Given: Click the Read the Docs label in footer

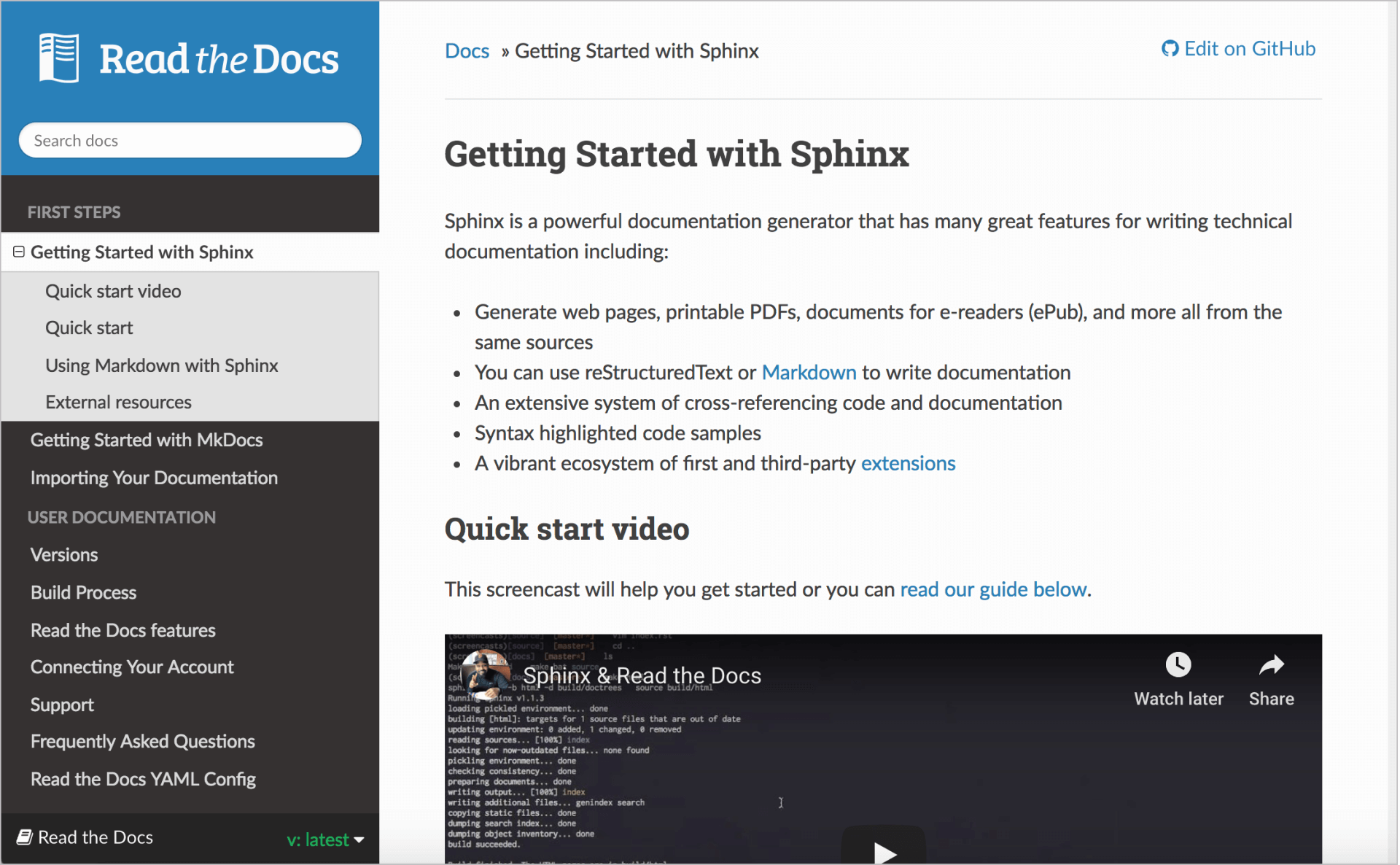Looking at the screenshot, I should click(96, 837).
